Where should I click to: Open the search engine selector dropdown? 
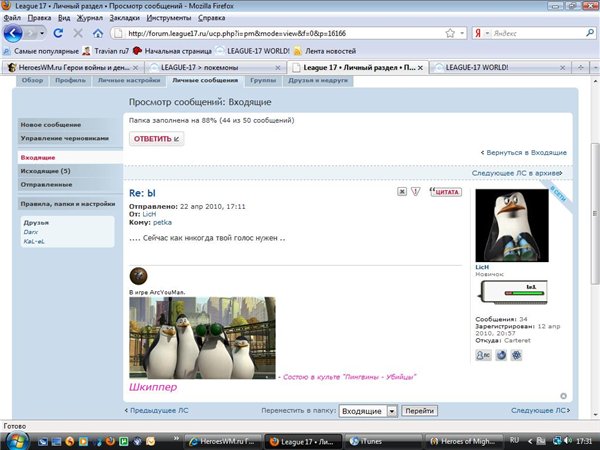click(x=487, y=33)
